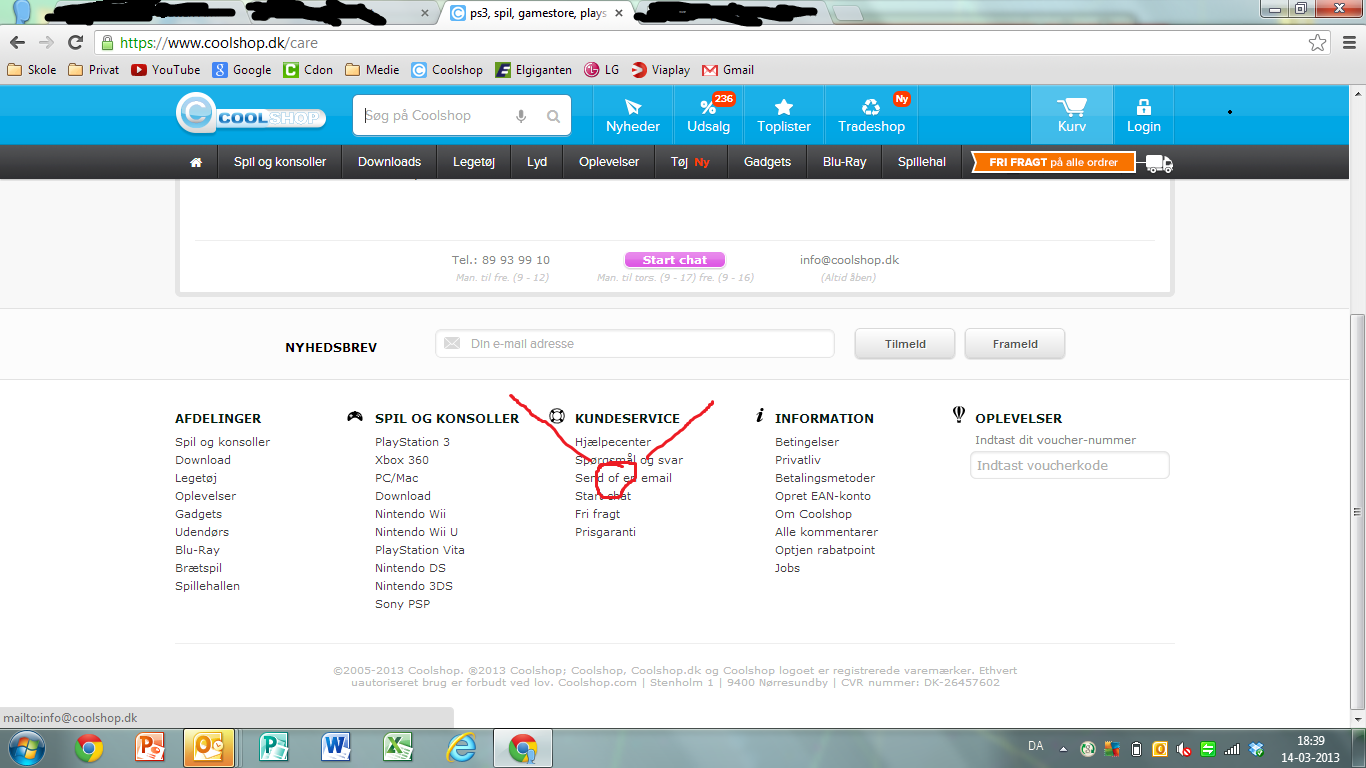This screenshot has width=1366, height=768.
Task: Go to home via house icon
Action: pyautogui.click(x=196, y=162)
